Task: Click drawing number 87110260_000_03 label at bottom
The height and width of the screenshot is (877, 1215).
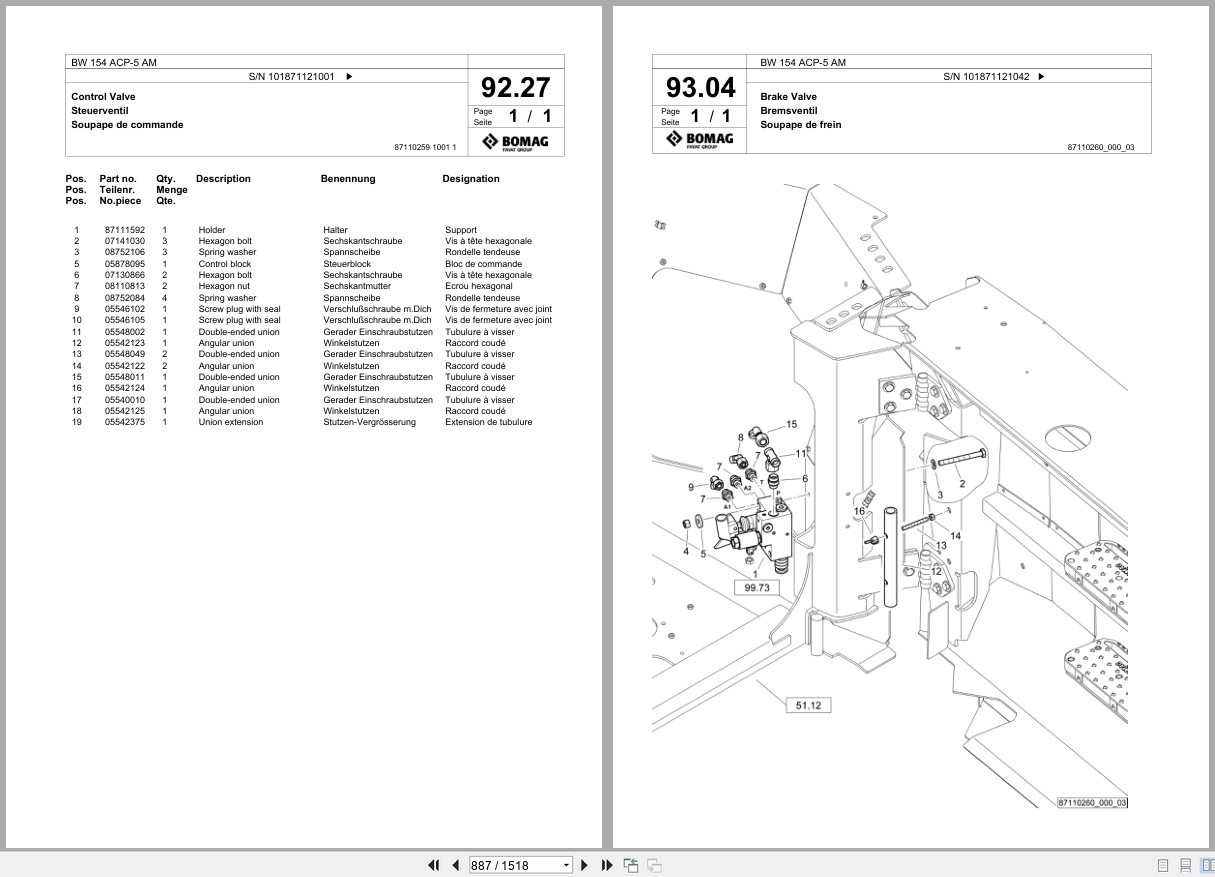Action: (1092, 802)
